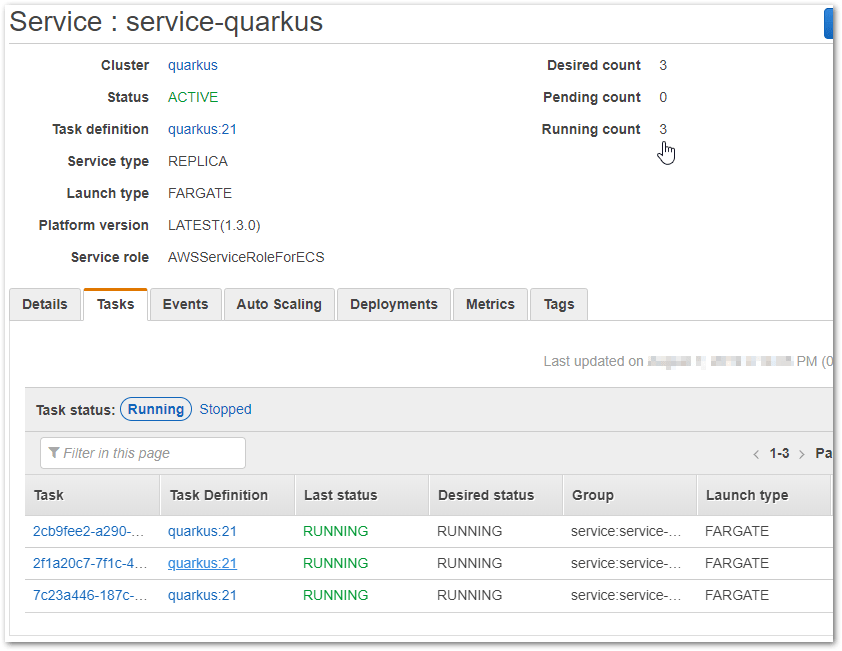Image resolution: width=842 pixels, height=651 pixels.
Task: Go to previous page of tasks
Action: click(x=756, y=453)
